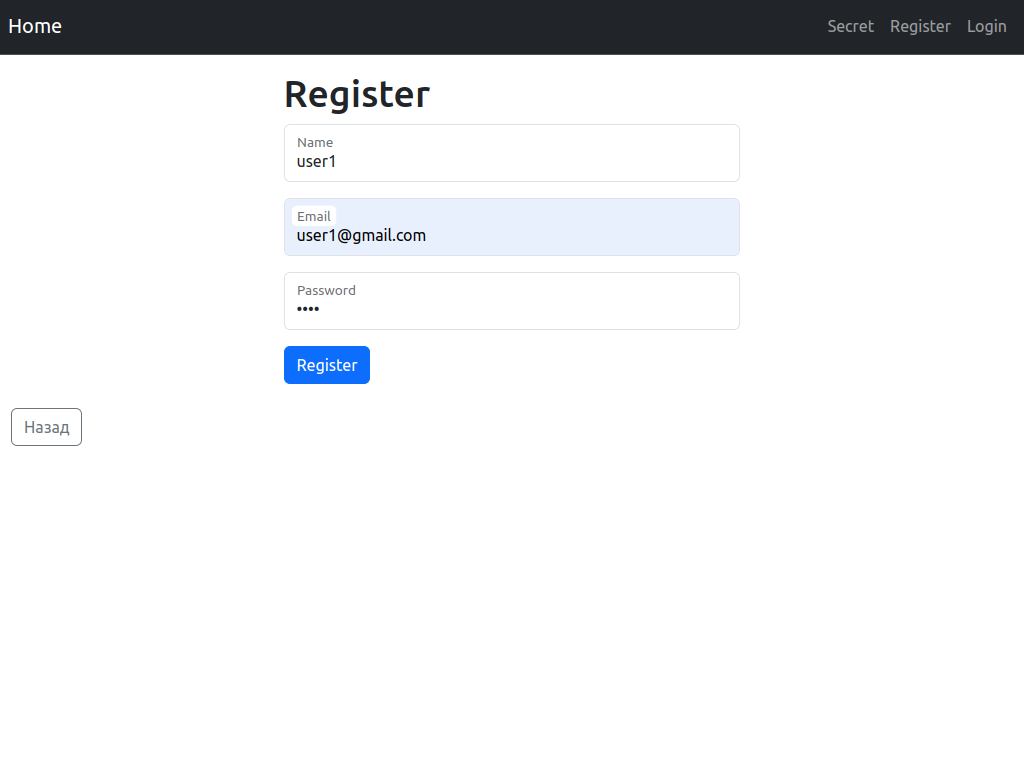Click the Home brand link in navbar
The height and width of the screenshot is (768, 1024).
35,26
